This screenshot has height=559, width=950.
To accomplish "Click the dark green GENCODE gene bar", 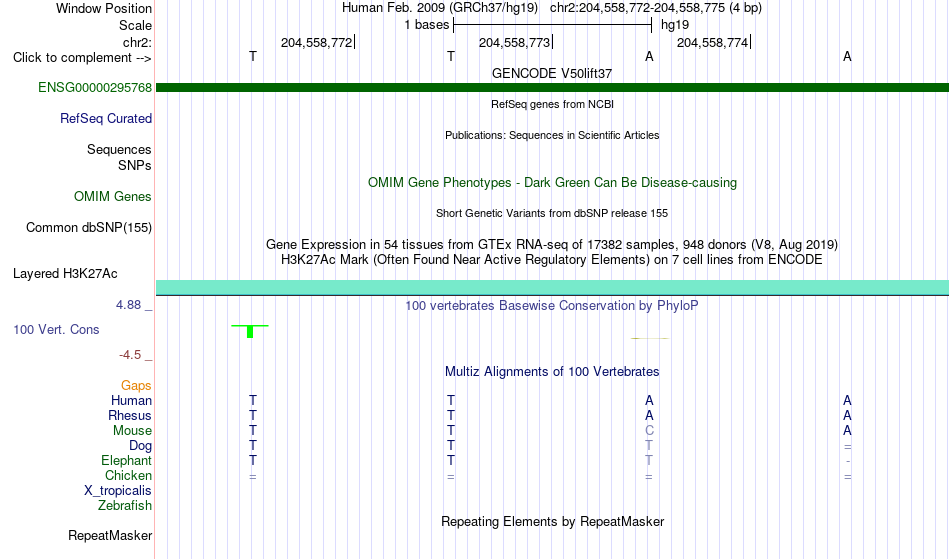I will pyautogui.click(x=553, y=88).
